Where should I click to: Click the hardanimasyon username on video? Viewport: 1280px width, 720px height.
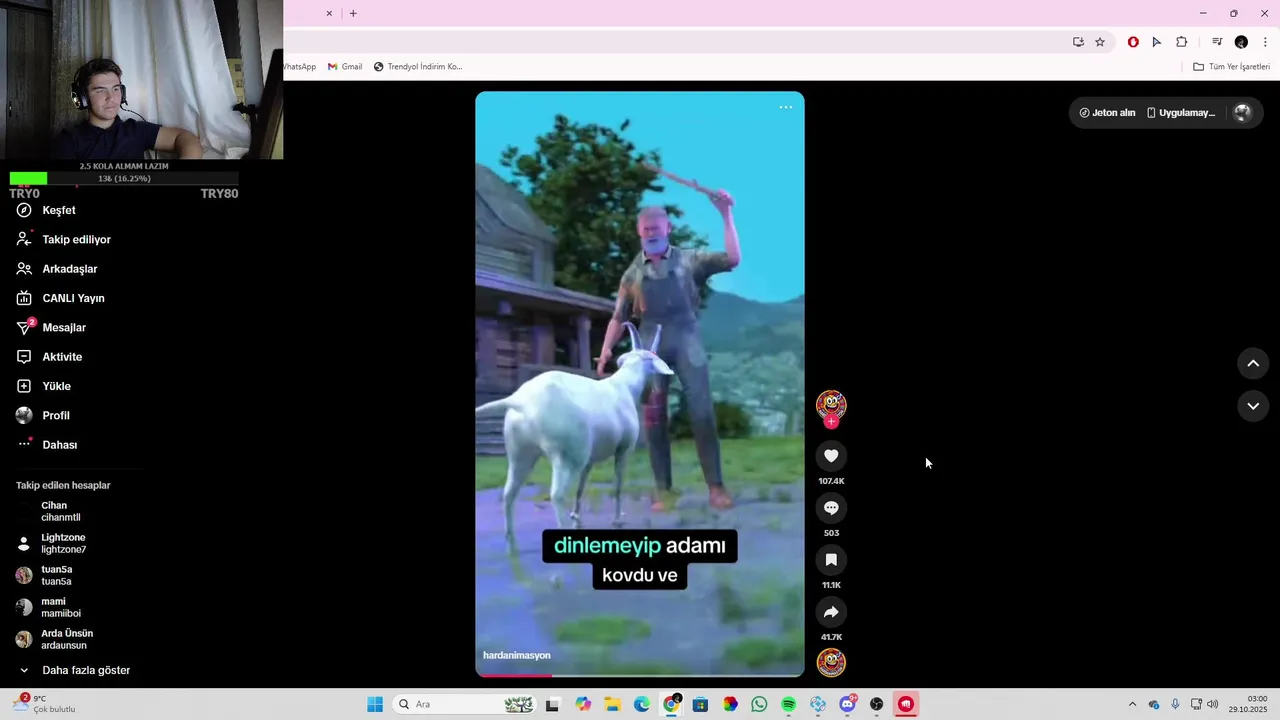click(517, 656)
